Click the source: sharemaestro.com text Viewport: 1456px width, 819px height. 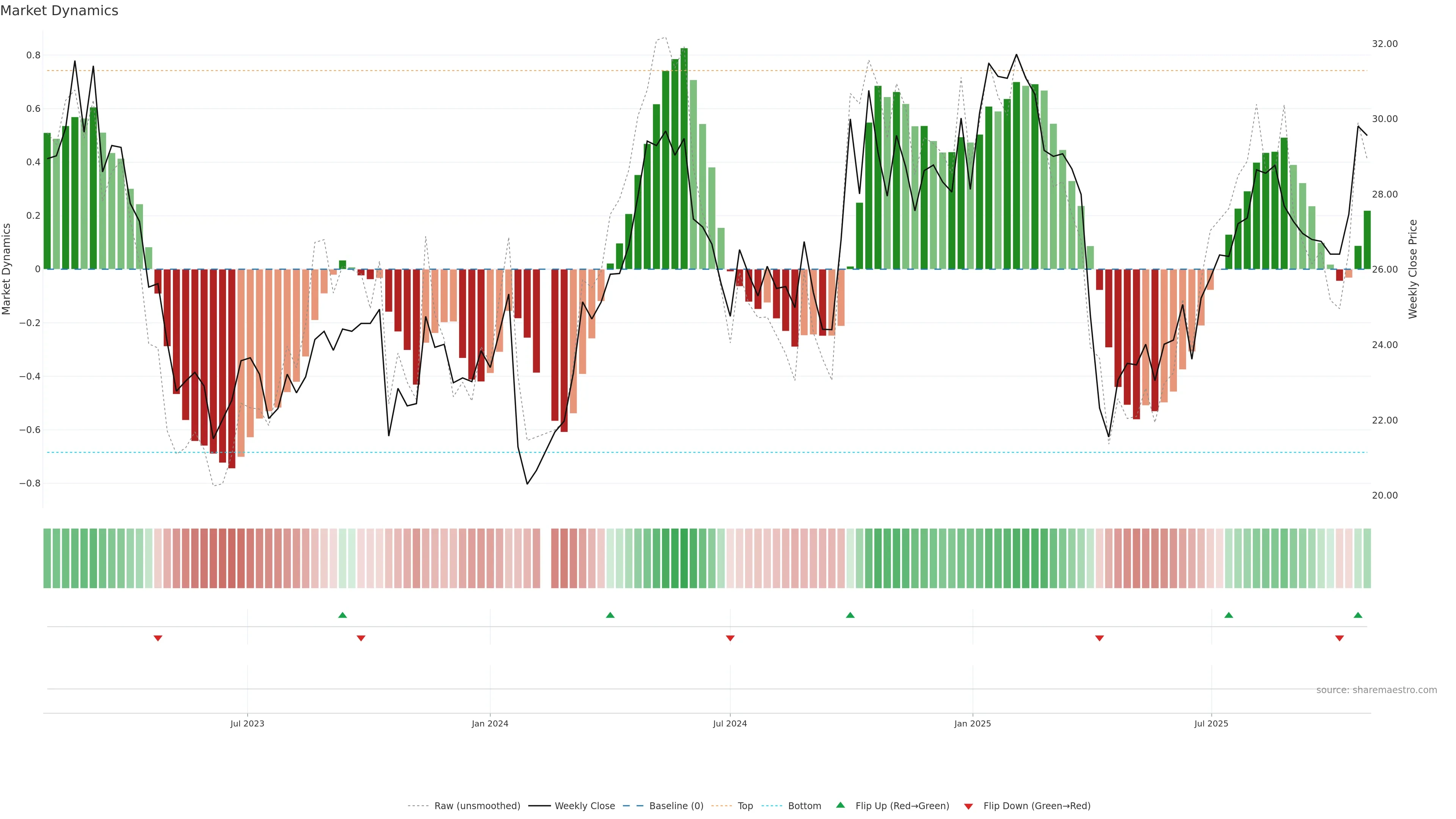coord(1376,690)
